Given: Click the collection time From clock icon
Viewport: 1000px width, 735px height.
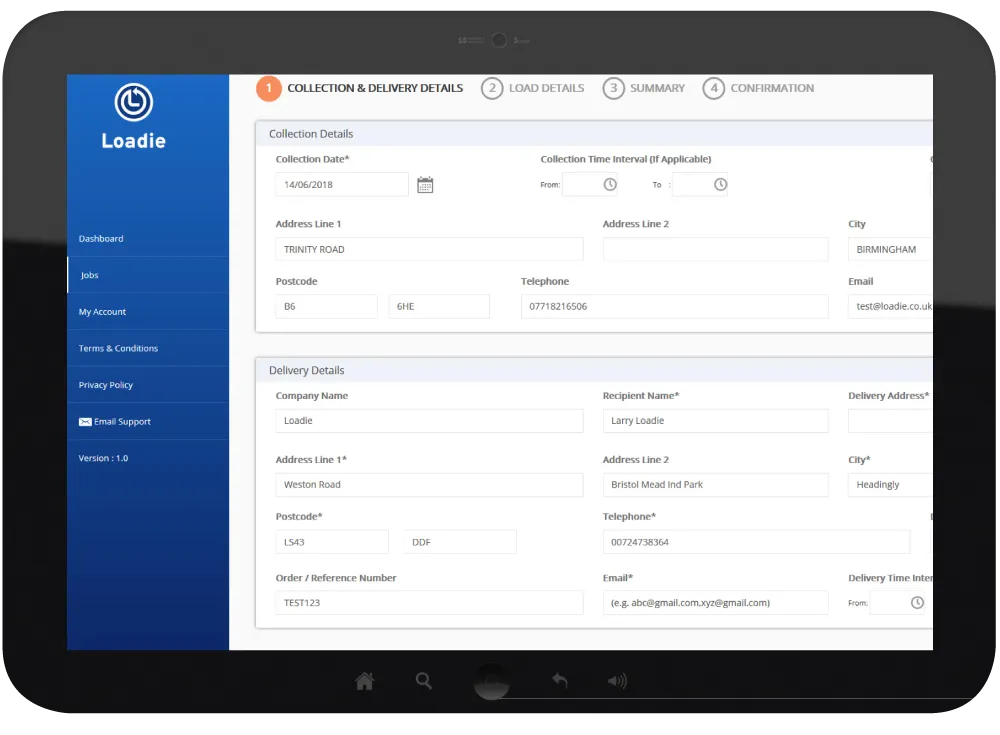Looking at the screenshot, I should pos(610,184).
